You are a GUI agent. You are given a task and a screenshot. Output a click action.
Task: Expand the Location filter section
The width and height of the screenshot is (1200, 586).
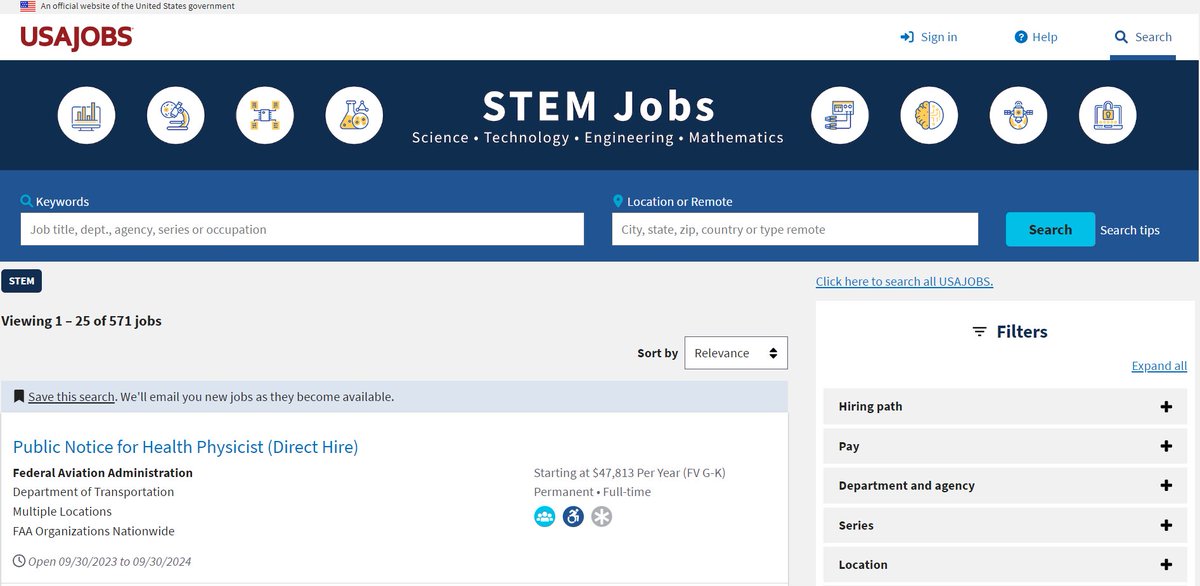(x=1005, y=565)
